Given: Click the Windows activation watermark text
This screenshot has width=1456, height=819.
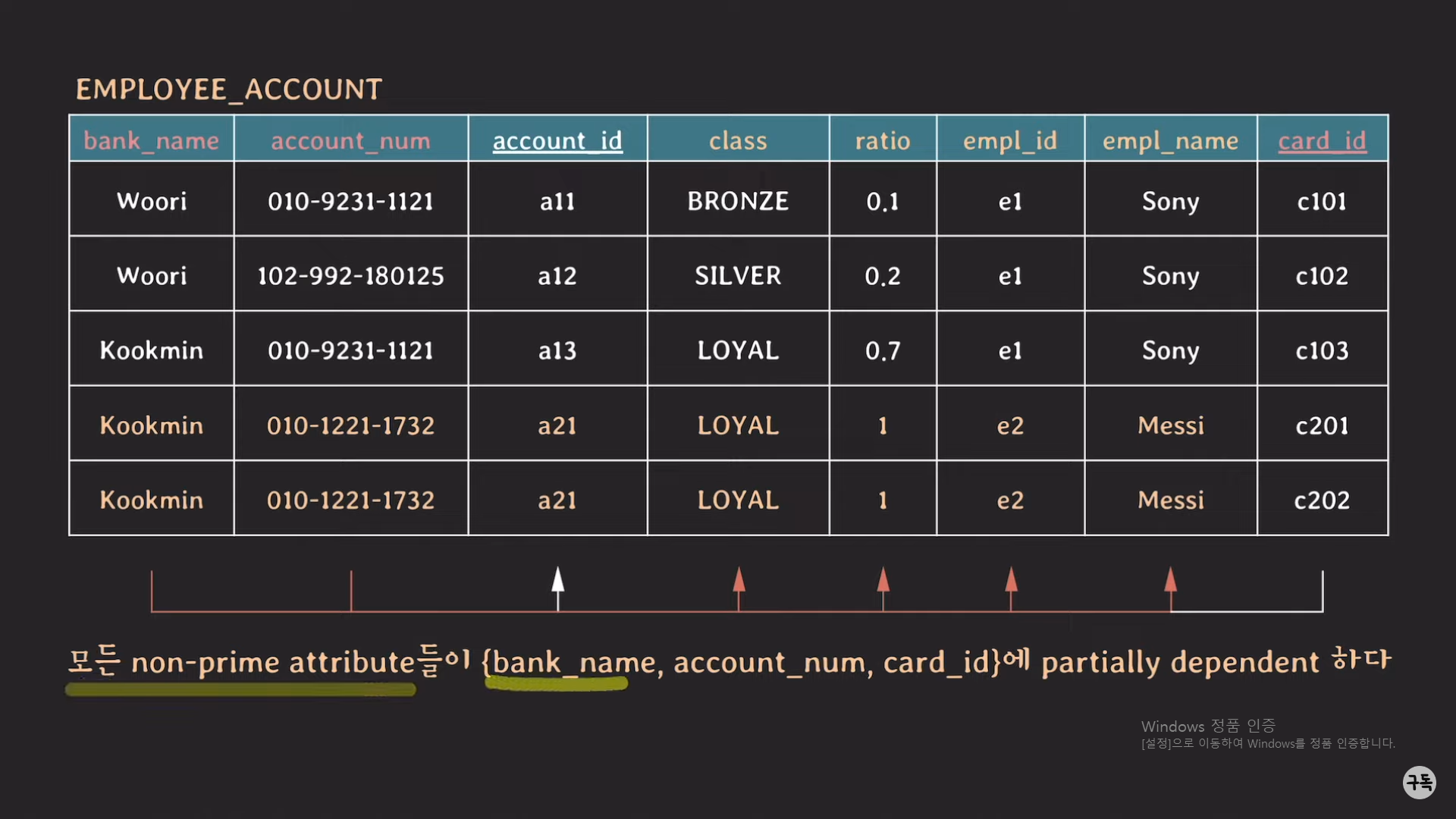Looking at the screenshot, I should tap(1266, 734).
